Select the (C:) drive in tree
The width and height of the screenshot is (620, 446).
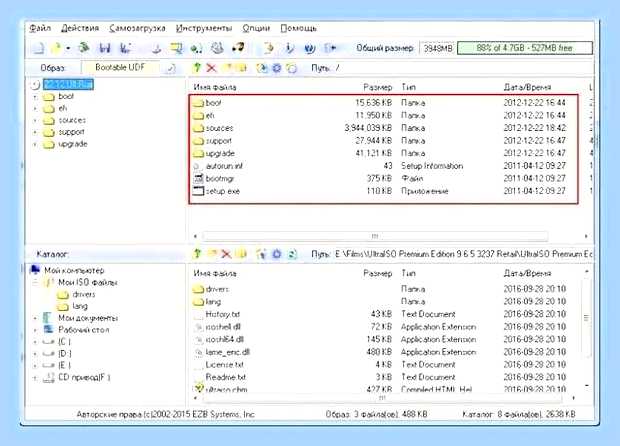64,342
